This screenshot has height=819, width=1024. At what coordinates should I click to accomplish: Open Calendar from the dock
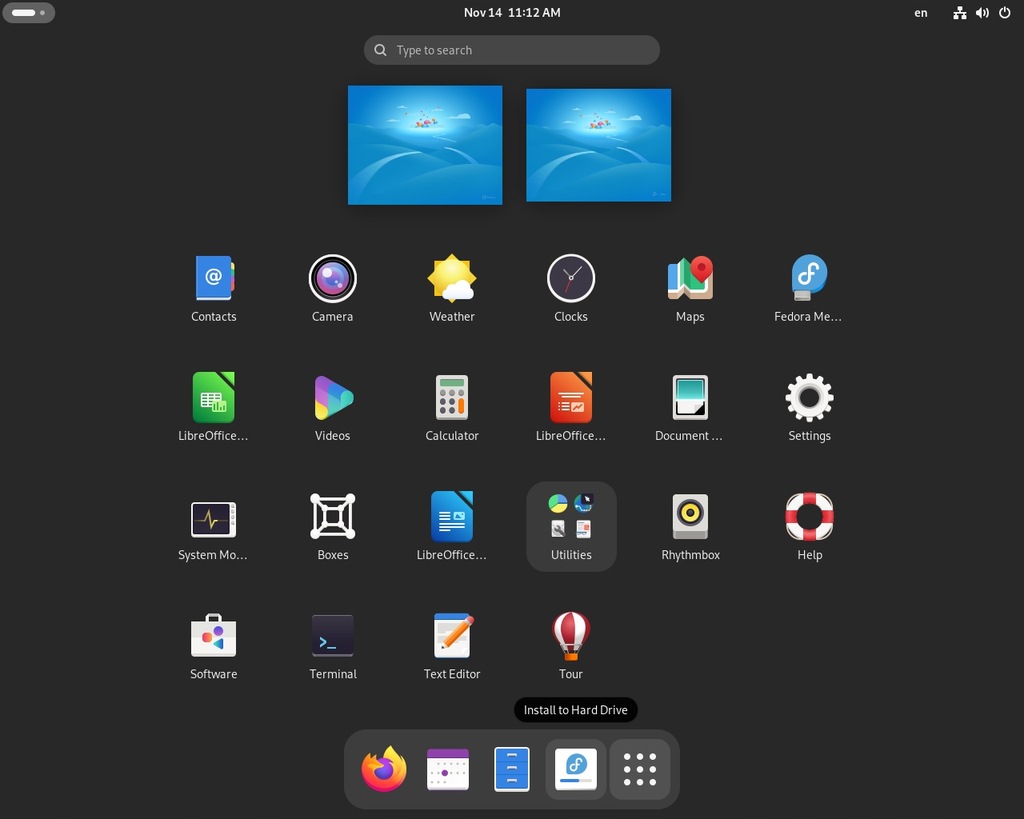447,769
